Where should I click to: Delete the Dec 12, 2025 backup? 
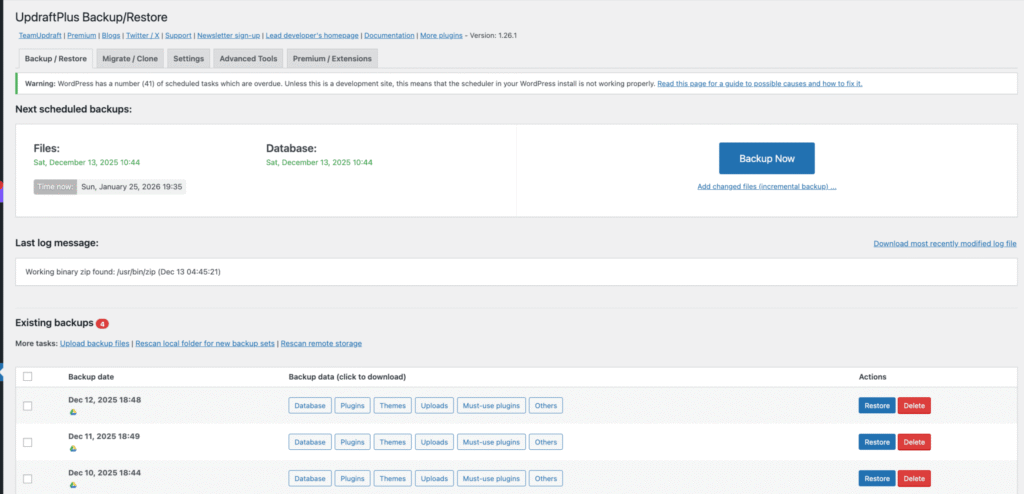click(x=914, y=406)
